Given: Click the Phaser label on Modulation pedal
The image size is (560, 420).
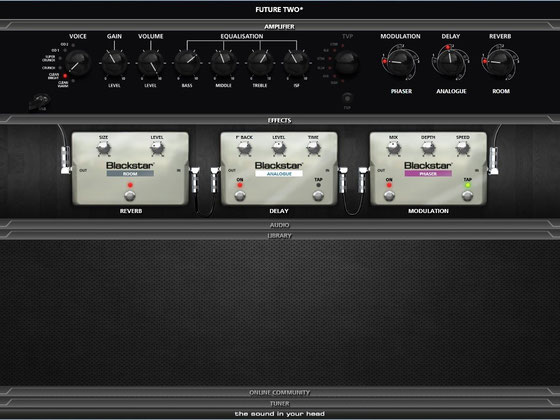Looking at the screenshot, I should click(428, 174).
